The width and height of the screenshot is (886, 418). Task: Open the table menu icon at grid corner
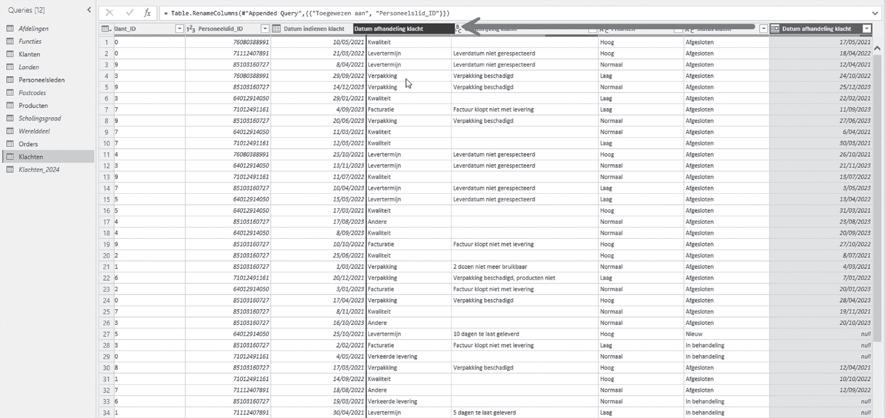[x=106, y=28]
